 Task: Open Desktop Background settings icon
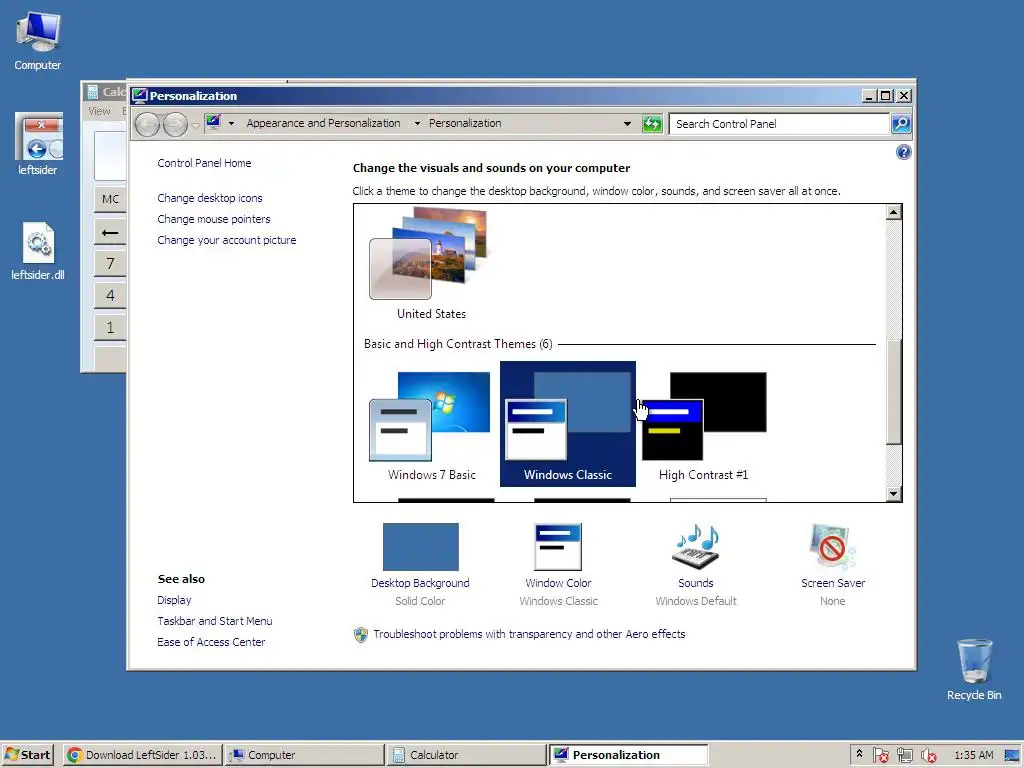pyautogui.click(x=421, y=547)
